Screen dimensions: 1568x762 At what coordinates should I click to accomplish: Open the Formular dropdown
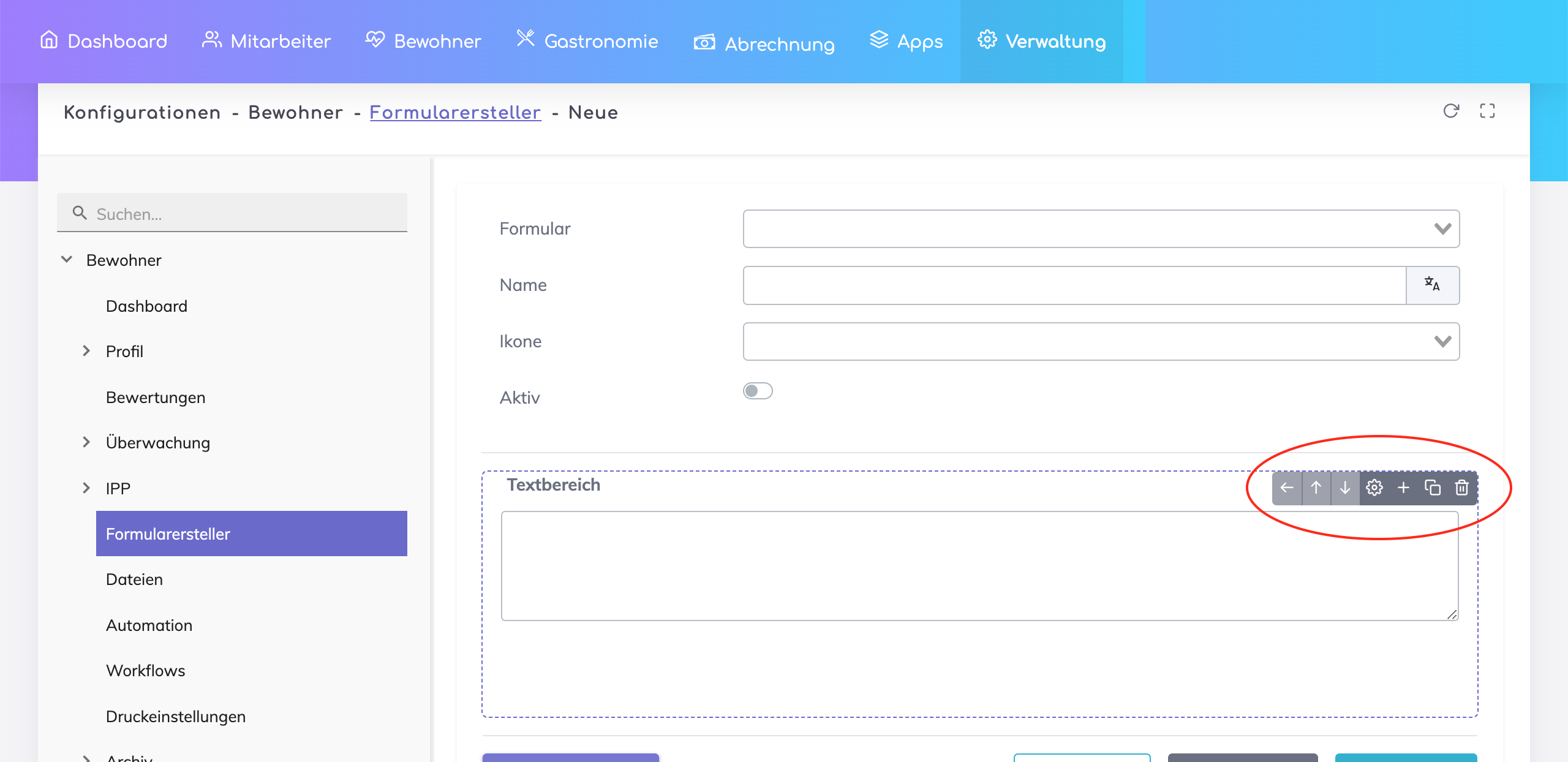1101,228
